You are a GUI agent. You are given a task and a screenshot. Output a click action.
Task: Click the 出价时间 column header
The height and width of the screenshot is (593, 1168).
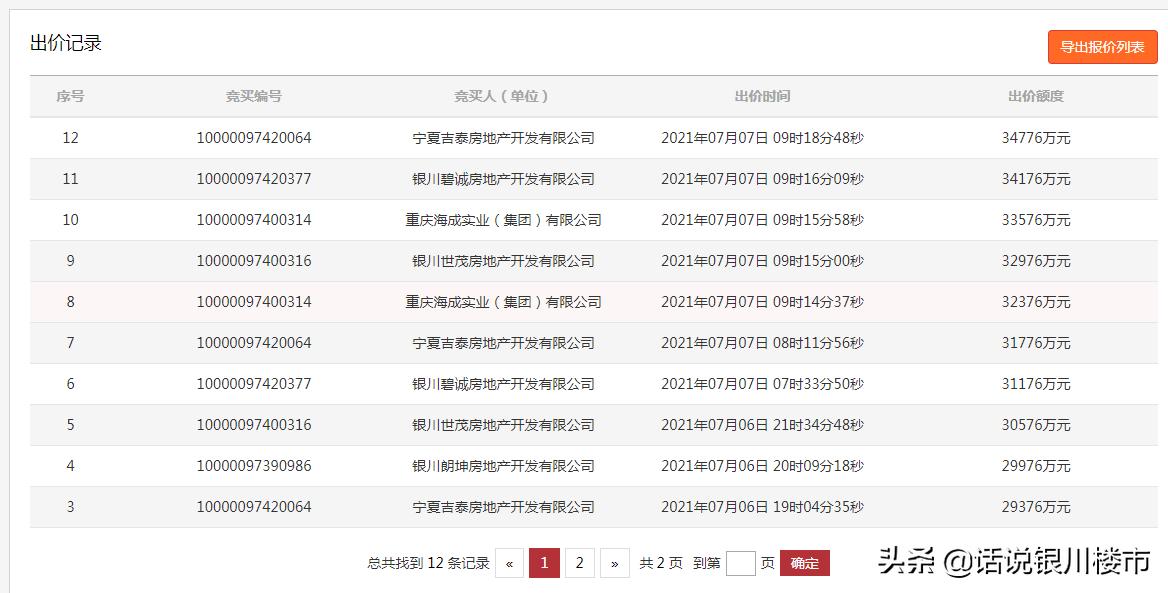point(762,96)
